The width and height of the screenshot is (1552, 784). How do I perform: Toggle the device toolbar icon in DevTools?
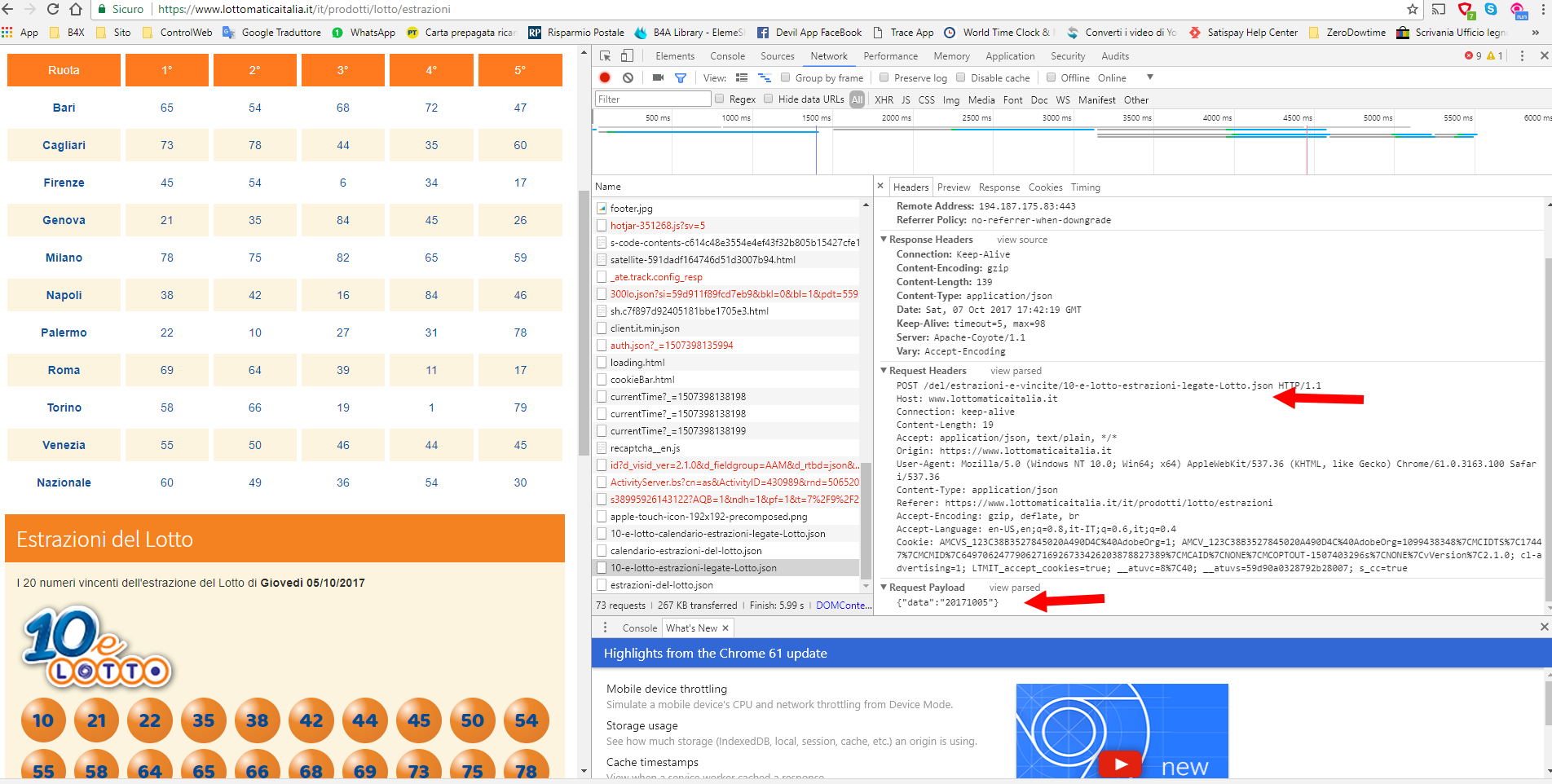(627, 56)
